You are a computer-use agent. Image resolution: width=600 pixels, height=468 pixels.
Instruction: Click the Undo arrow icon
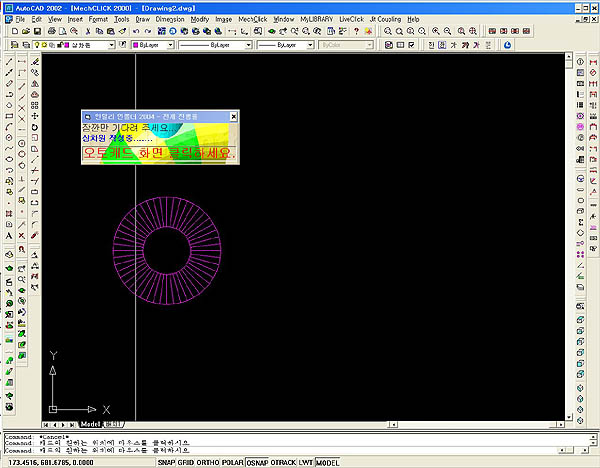136,31
